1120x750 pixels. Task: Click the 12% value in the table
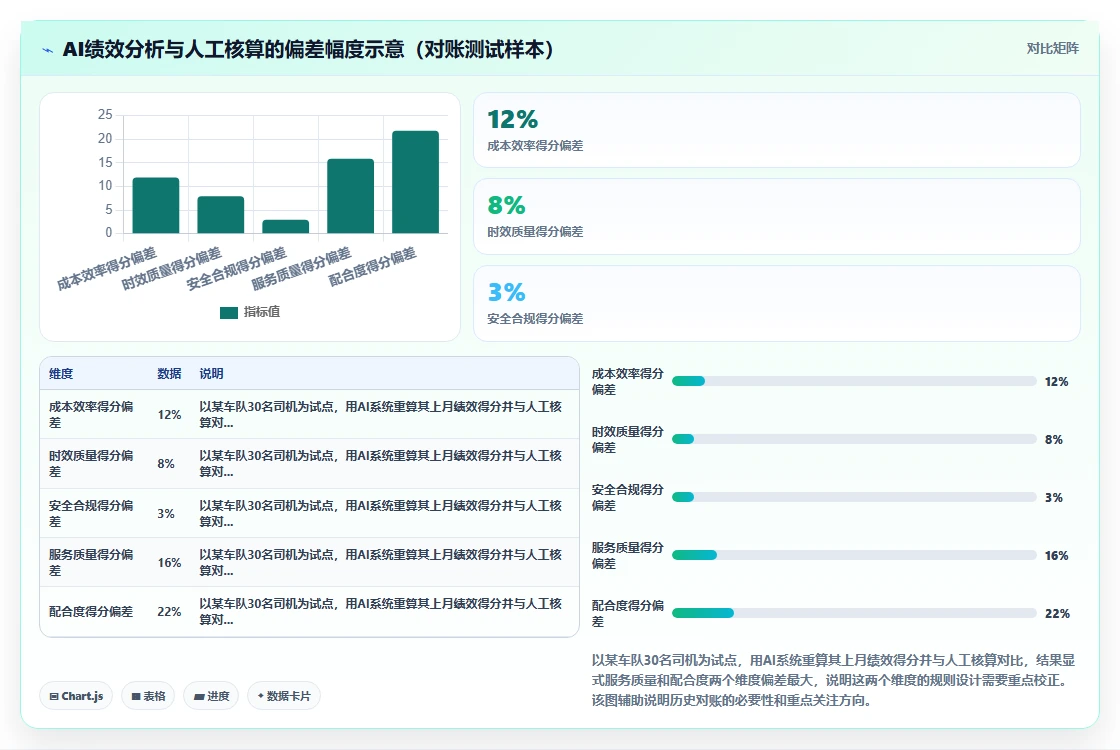click(169, 415)
